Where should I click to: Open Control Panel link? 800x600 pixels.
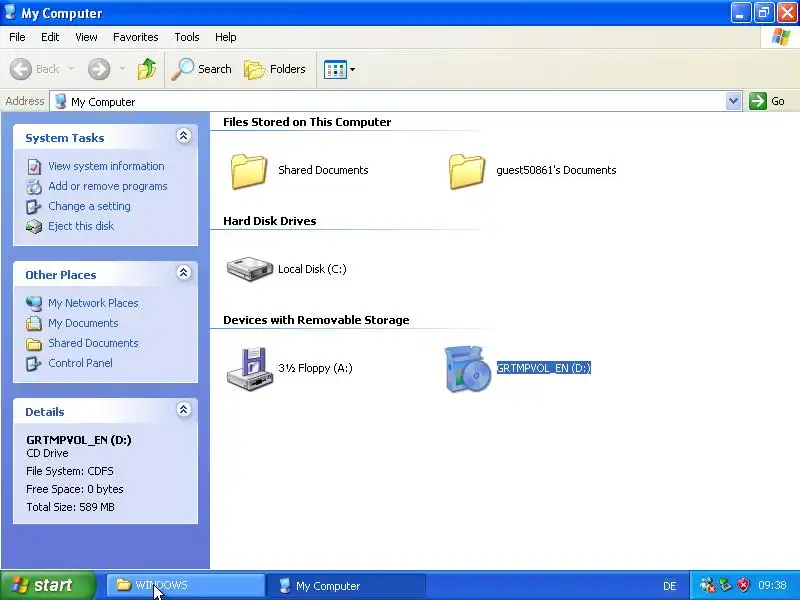pyautogui.click(x=81, y=363)
